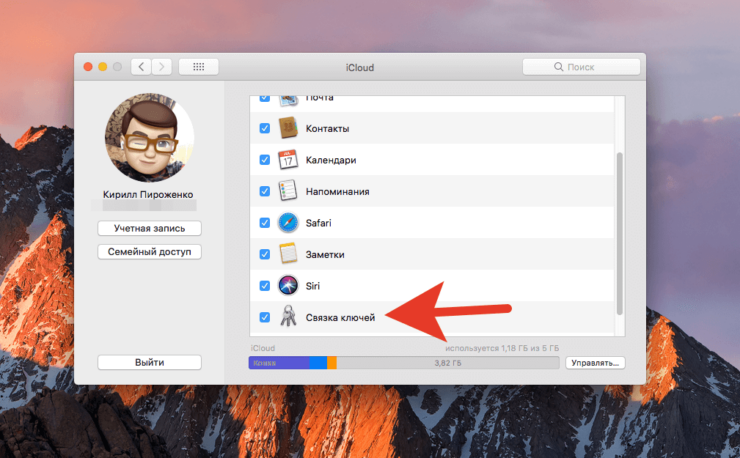Show all preferences grid button

point(199,67)
